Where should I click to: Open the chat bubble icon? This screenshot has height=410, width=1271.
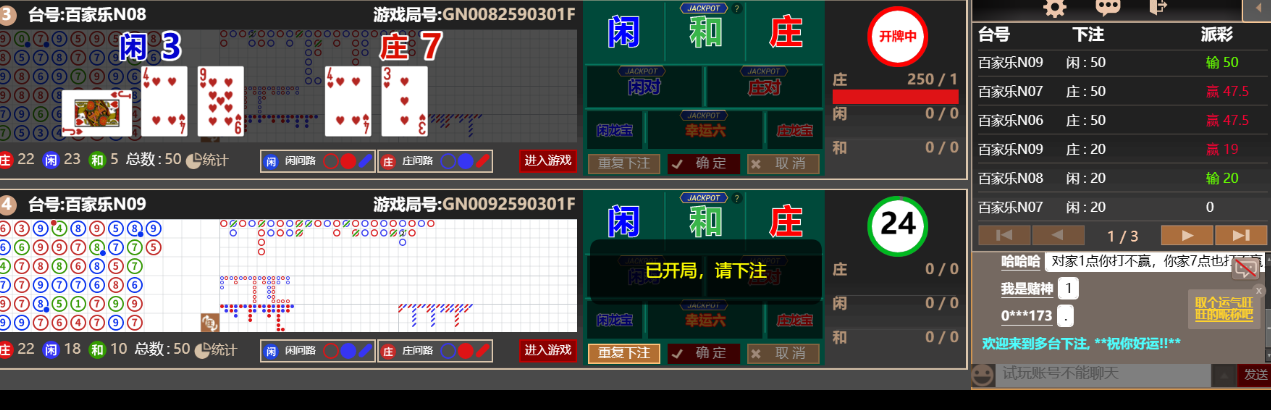point(1108,8)
